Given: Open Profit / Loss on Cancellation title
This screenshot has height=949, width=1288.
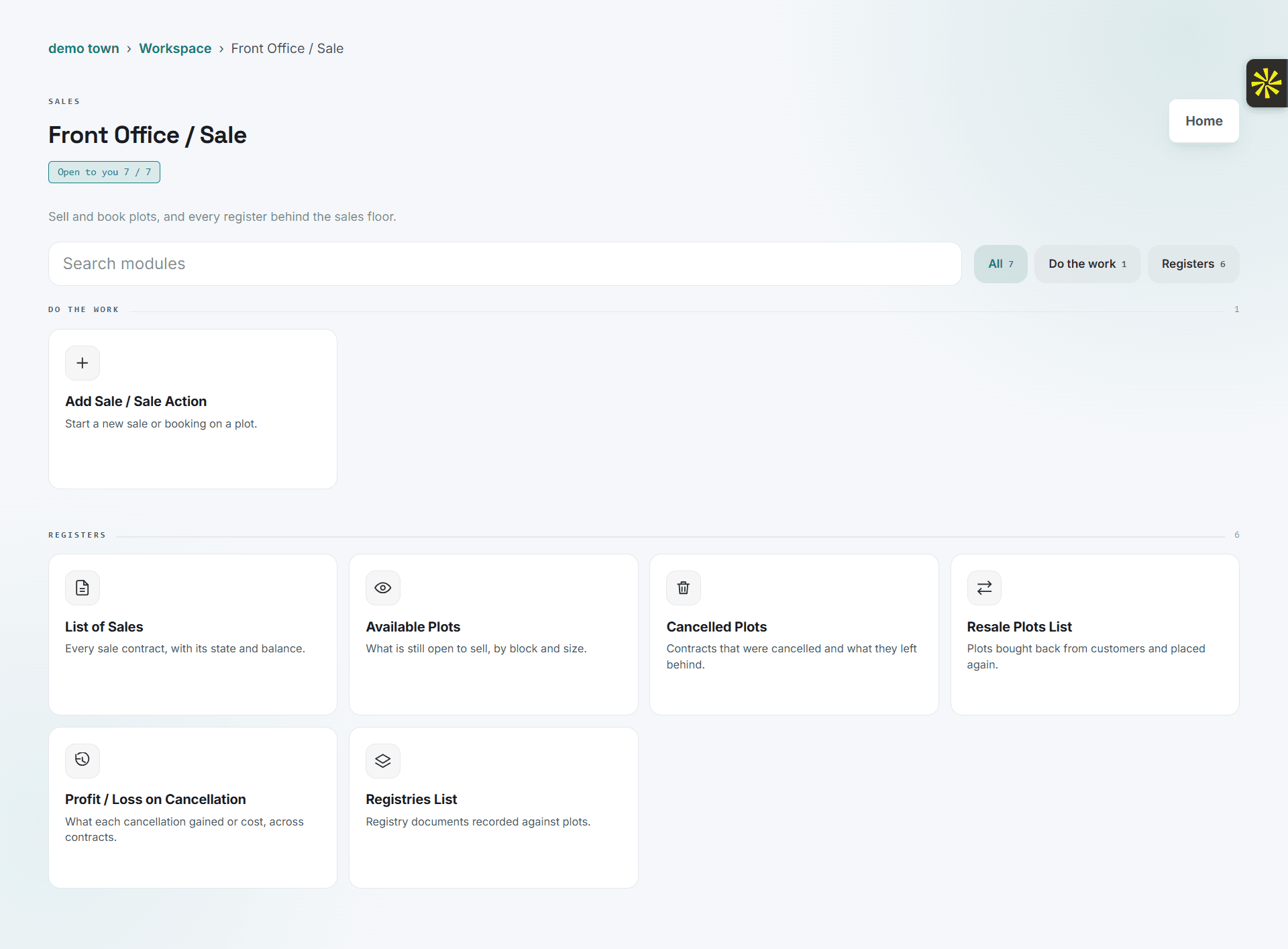Looking at the screenshot, I should [x=156, y=799].
